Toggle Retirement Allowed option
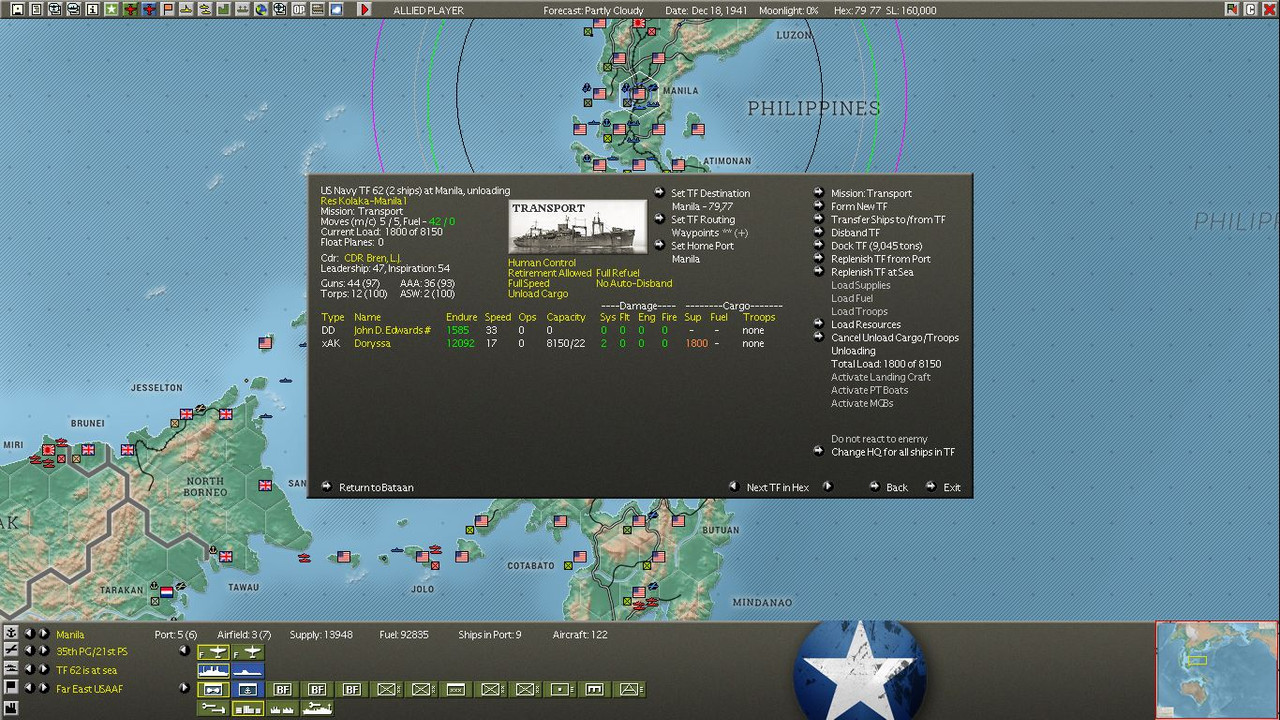The width and height of the screenshot is (1280, 720). [550, 273]
